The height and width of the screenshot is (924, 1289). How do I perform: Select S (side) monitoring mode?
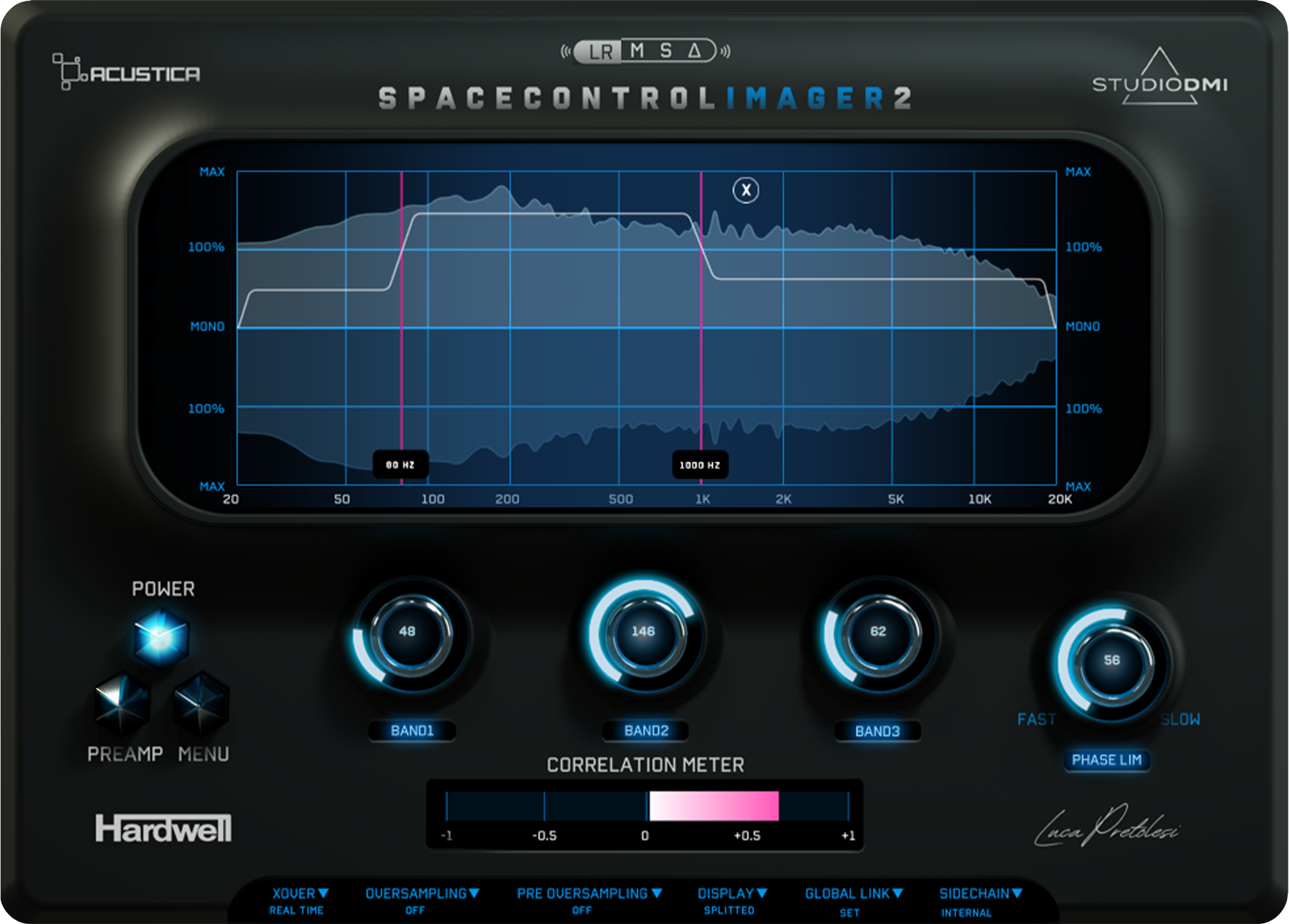click(666, 50)
